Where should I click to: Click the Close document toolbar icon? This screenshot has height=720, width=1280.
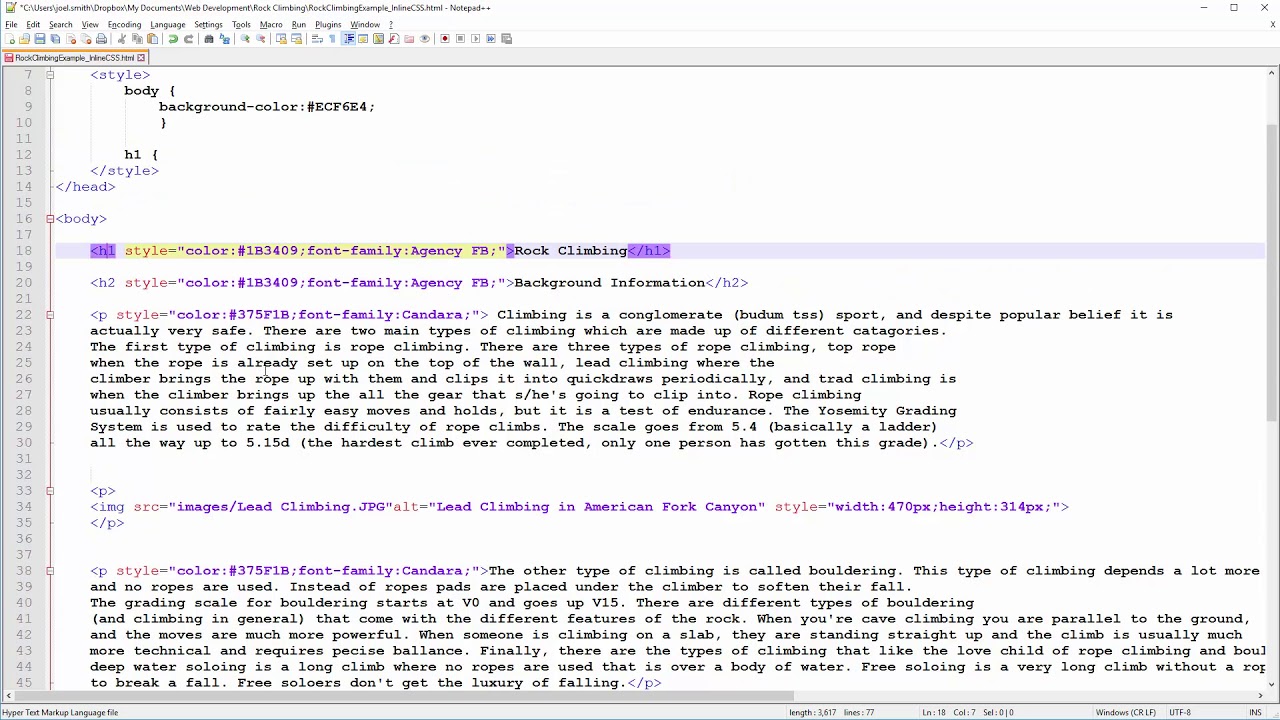pos(71,39)
